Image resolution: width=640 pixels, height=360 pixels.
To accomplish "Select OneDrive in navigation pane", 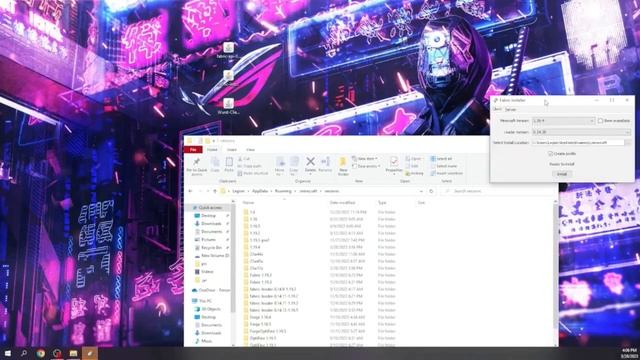I will [x=211, y=290].
